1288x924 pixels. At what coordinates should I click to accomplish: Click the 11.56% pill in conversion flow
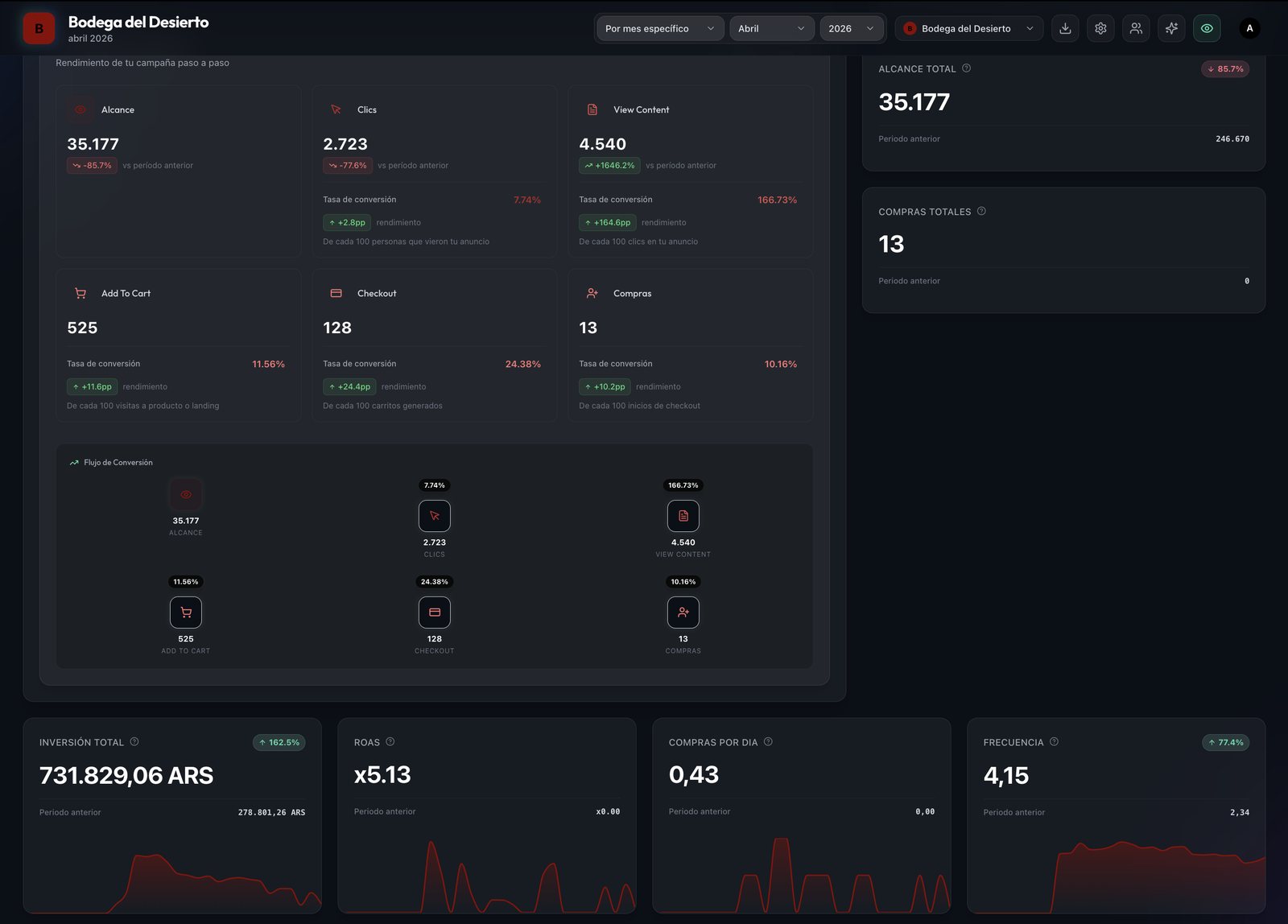186,582
